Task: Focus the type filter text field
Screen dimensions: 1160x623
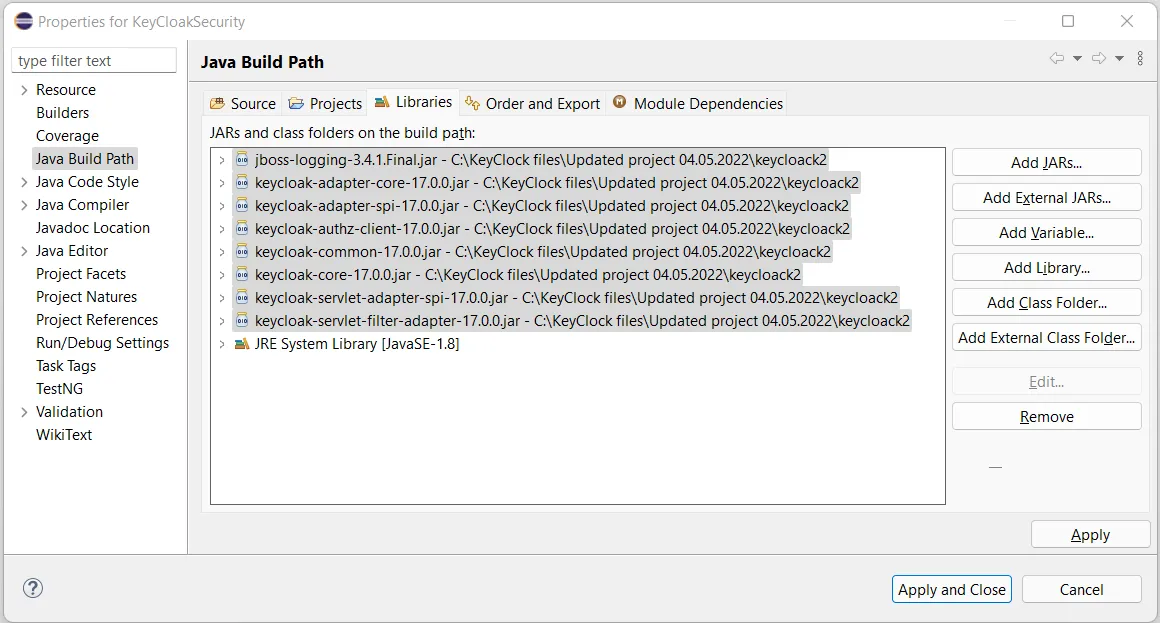Action: pos(94,61)
